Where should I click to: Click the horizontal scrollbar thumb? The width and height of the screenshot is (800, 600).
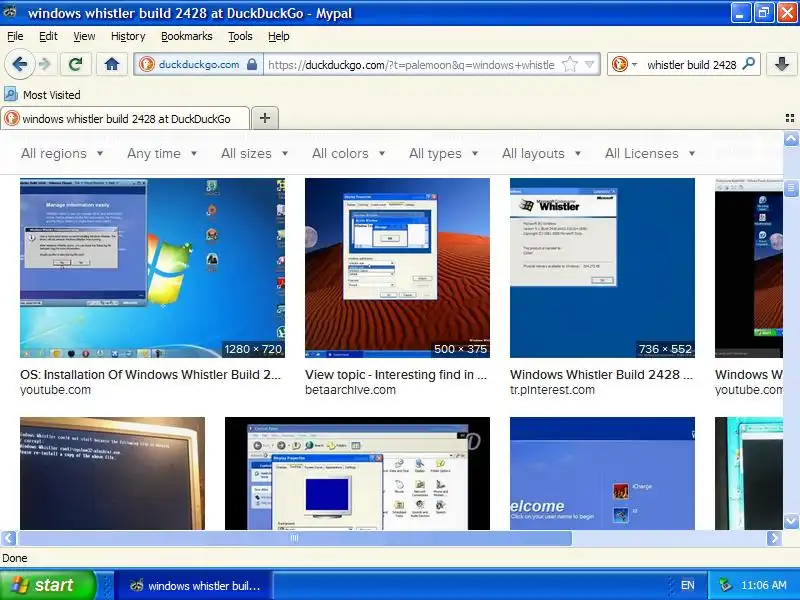coord(295,538)
